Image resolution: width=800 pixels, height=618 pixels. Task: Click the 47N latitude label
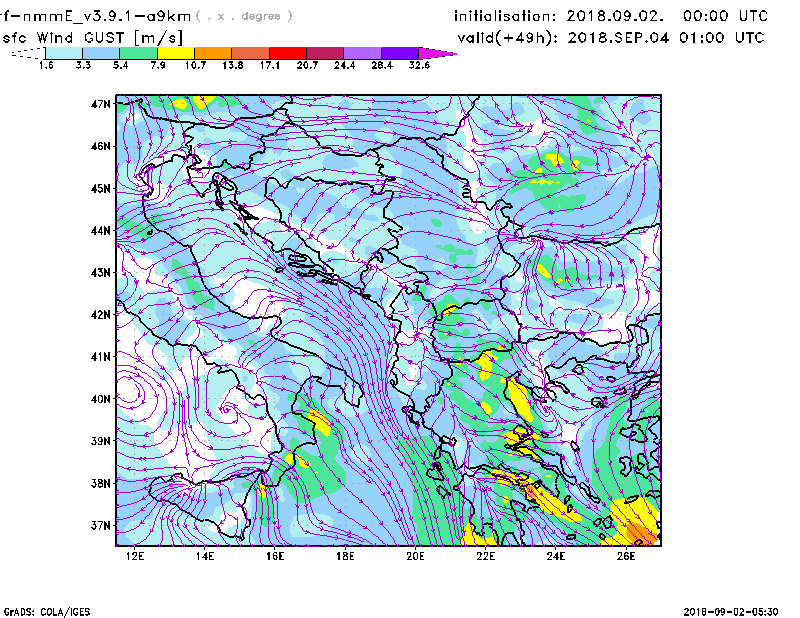(x=101, y=104)
